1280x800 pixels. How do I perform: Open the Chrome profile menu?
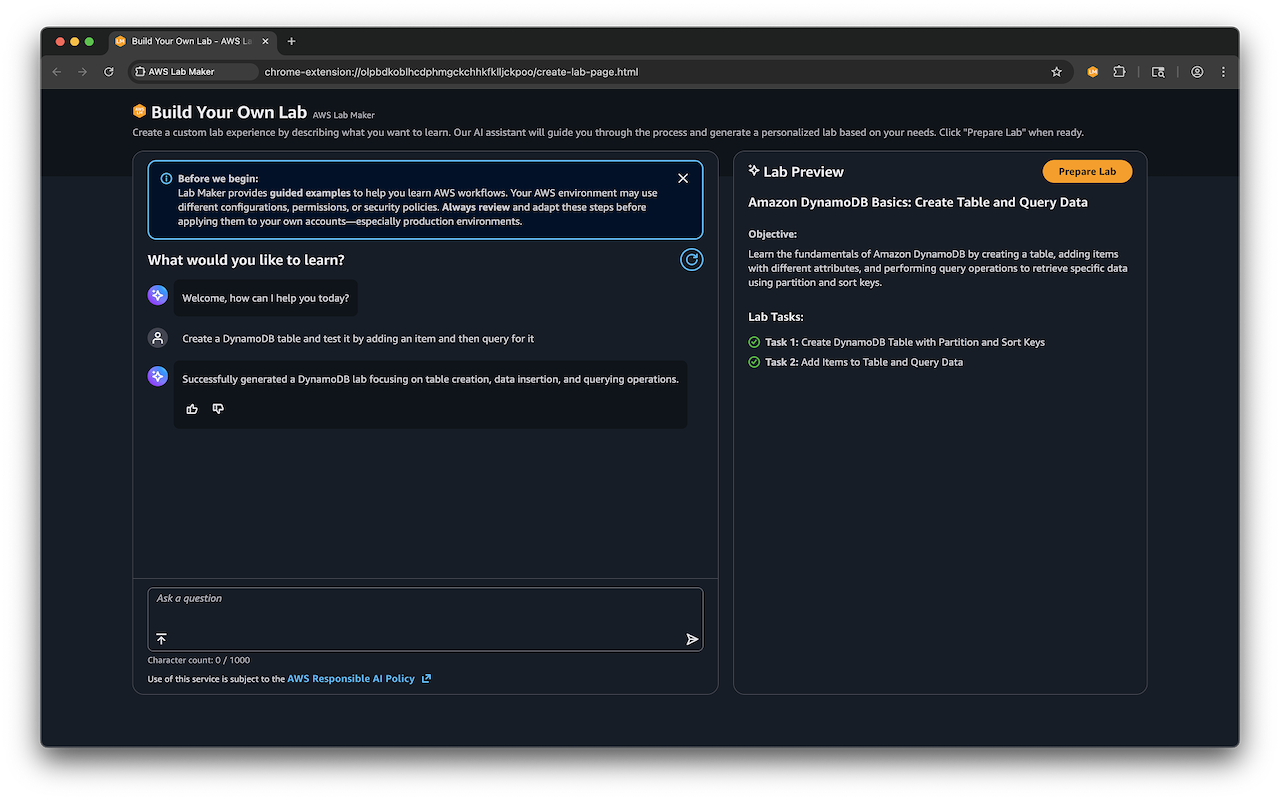click(x=1197, y=72)
